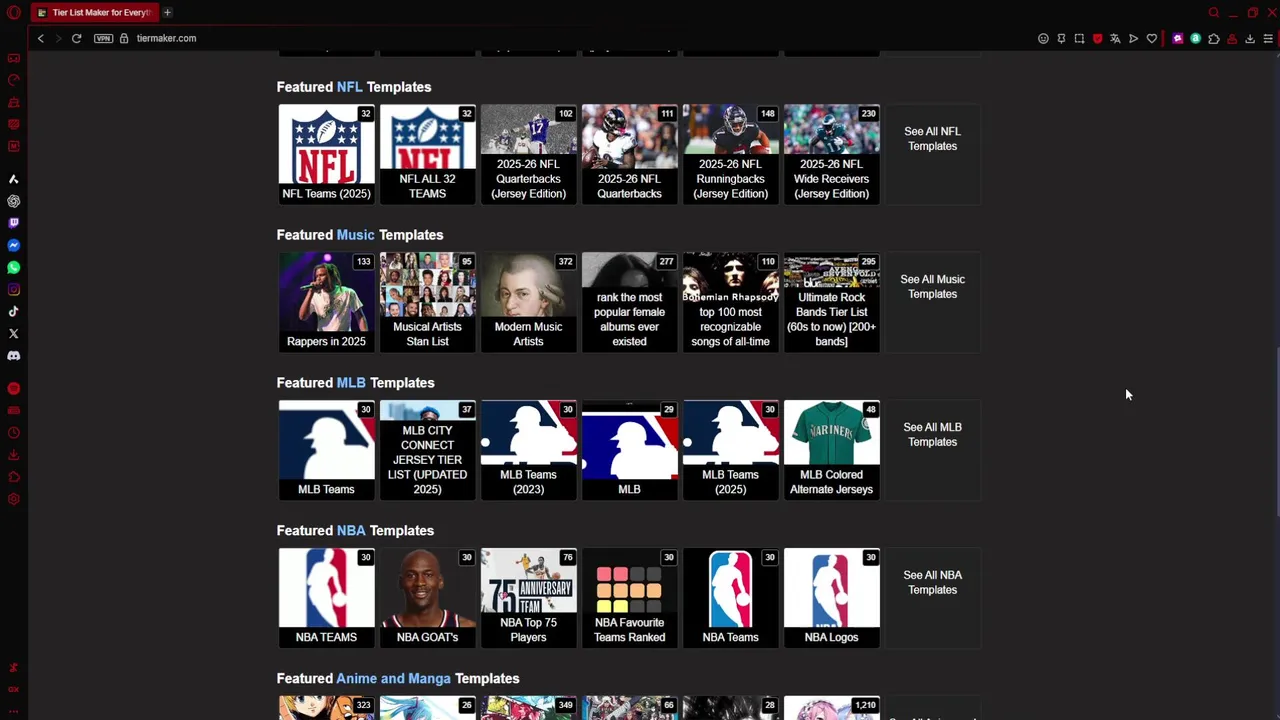This screenshot has height=720, width=1280.
Task: Open a new tab with plus button
Action: pos(167,12)
